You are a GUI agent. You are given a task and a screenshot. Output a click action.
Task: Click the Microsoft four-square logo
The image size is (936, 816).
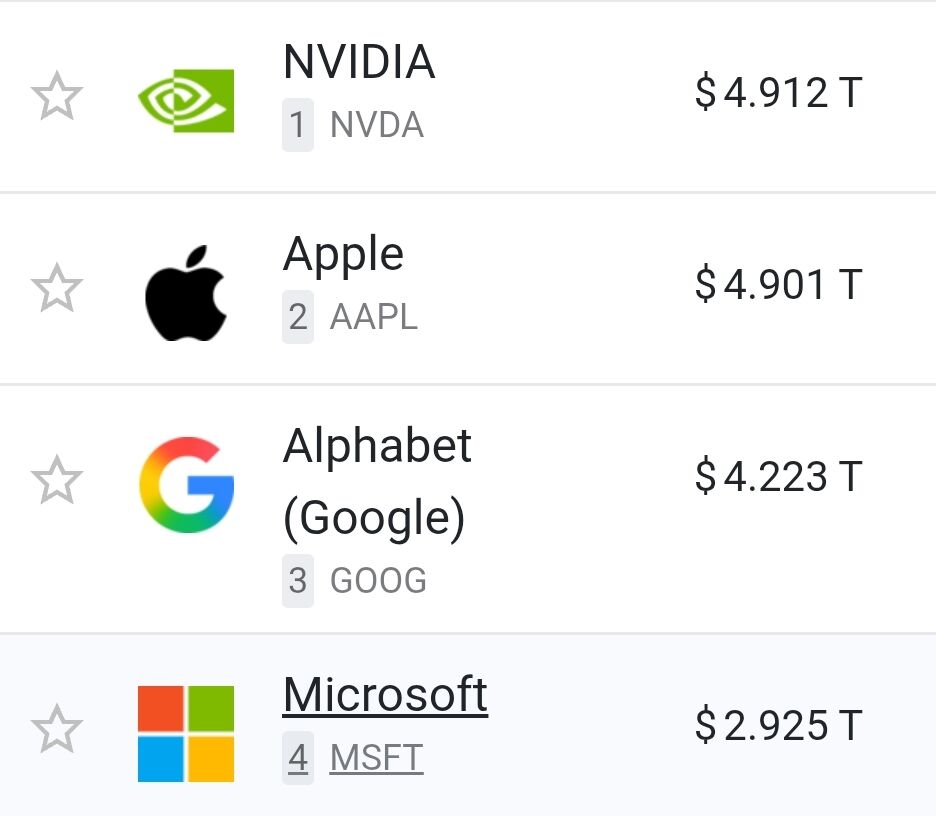point(186,734)
